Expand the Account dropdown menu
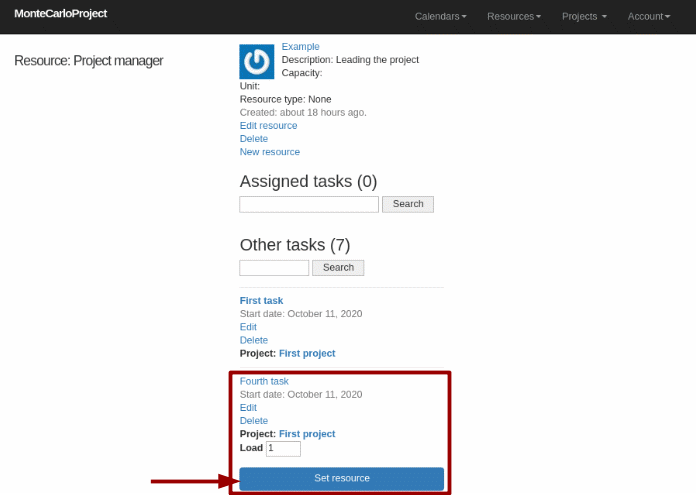Image resolution: width=696 pixels, height=495 pixels. [x=649, y=16]
